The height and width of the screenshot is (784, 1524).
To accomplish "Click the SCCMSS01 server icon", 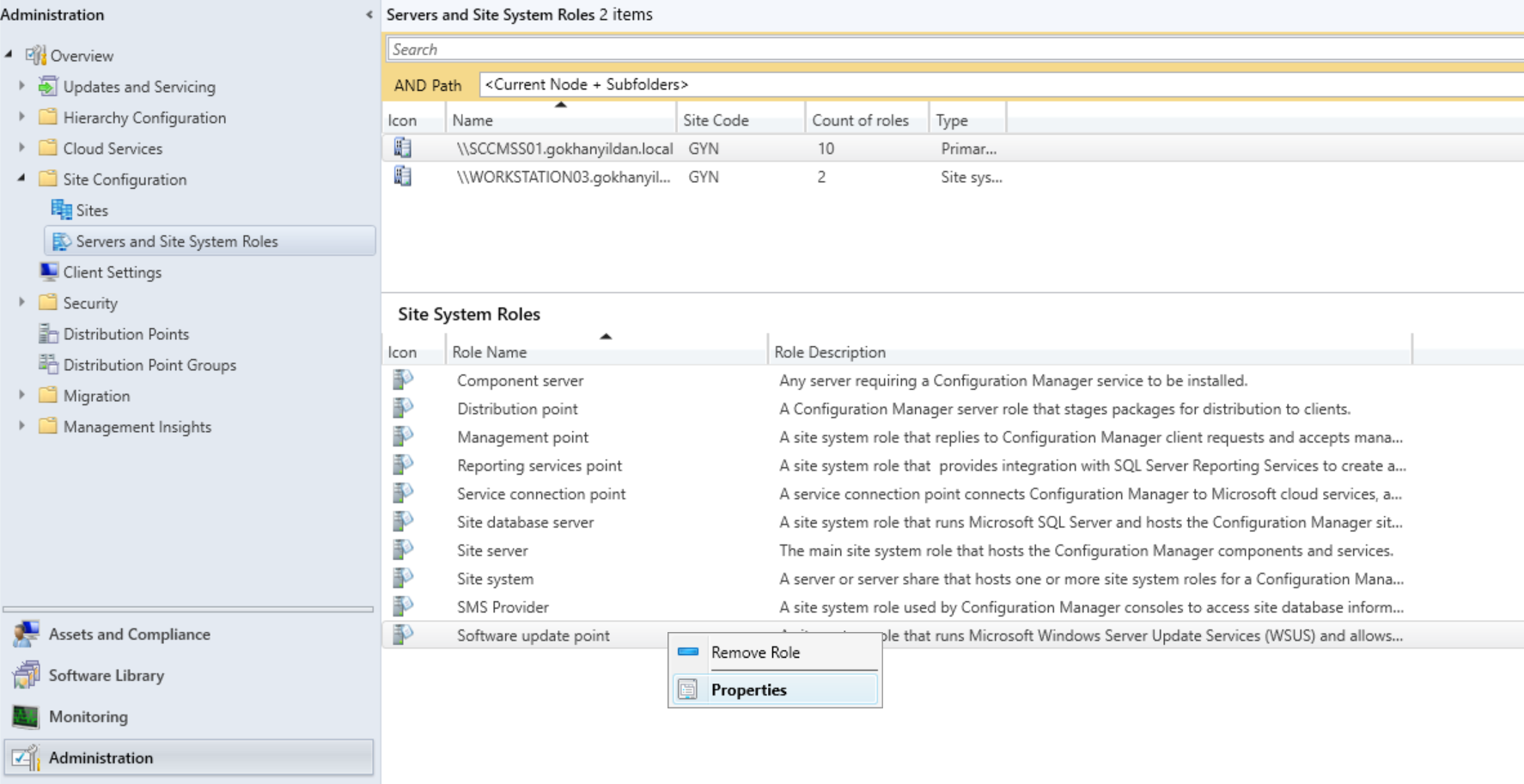I will pyautogui.click(x=402, y=148).
